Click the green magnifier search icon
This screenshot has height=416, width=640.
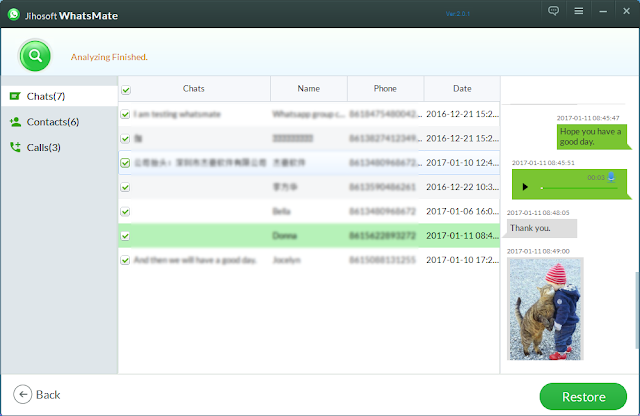35,56
